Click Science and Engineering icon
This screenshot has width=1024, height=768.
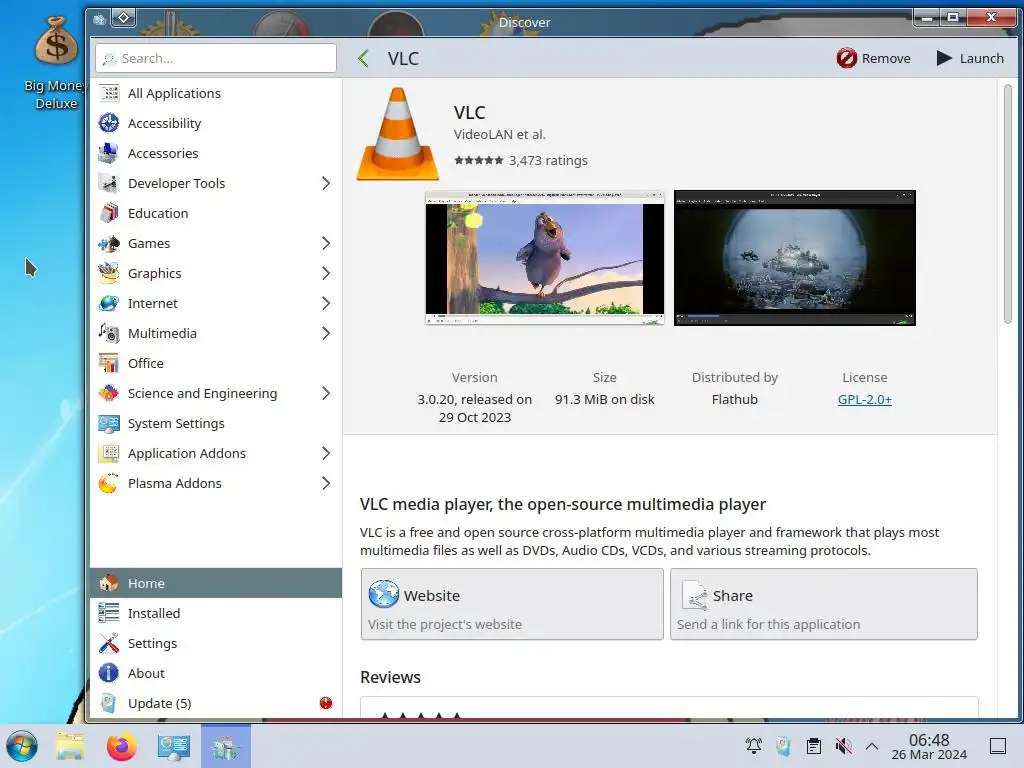[109, 393]
